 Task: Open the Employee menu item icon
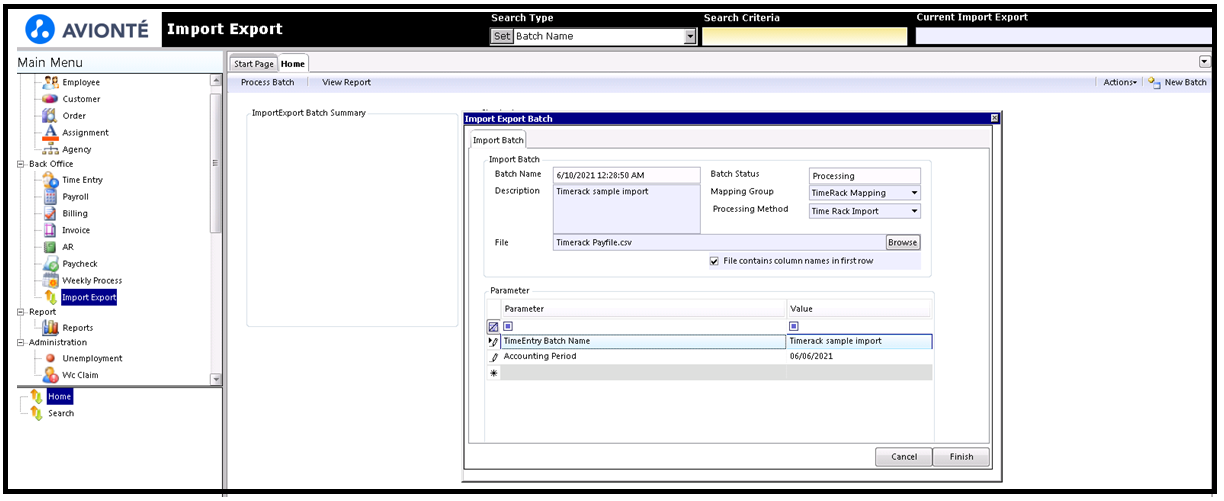(x=50, y=82)
